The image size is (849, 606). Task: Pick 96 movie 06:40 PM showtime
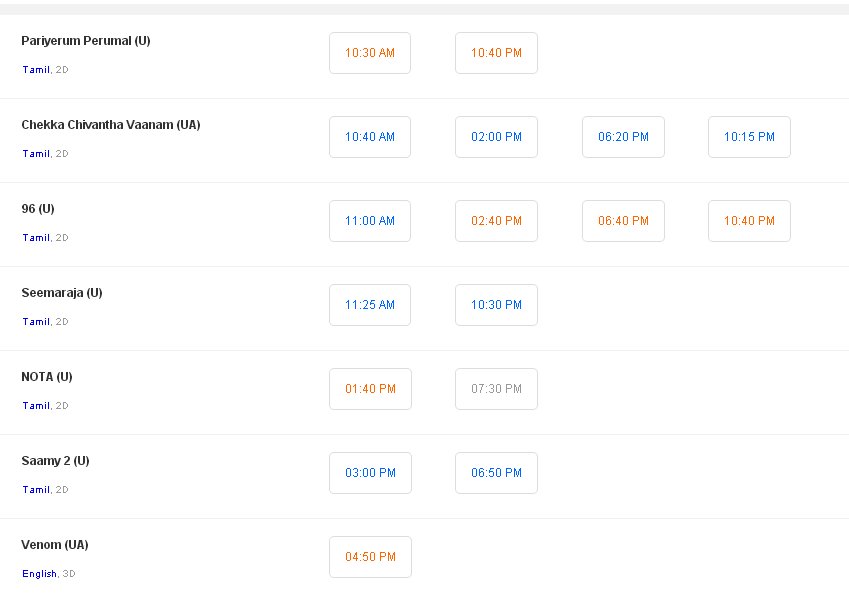tap(623, 221)
